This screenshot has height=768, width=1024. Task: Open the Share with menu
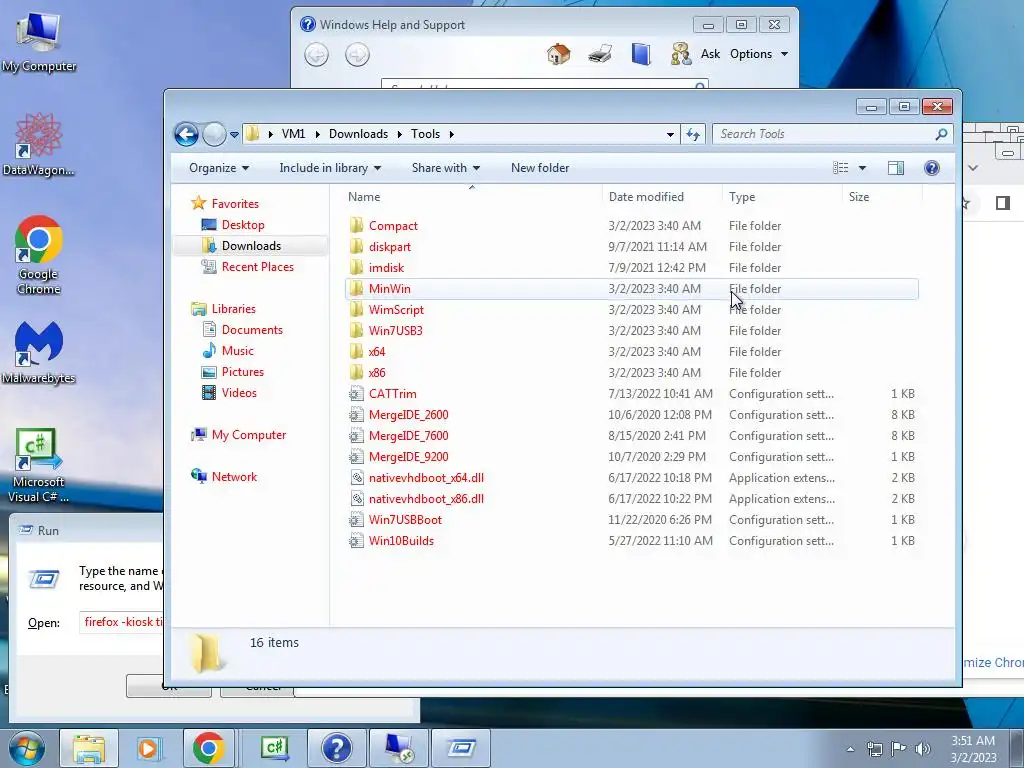pyautogui.click(x=445, y=168)
